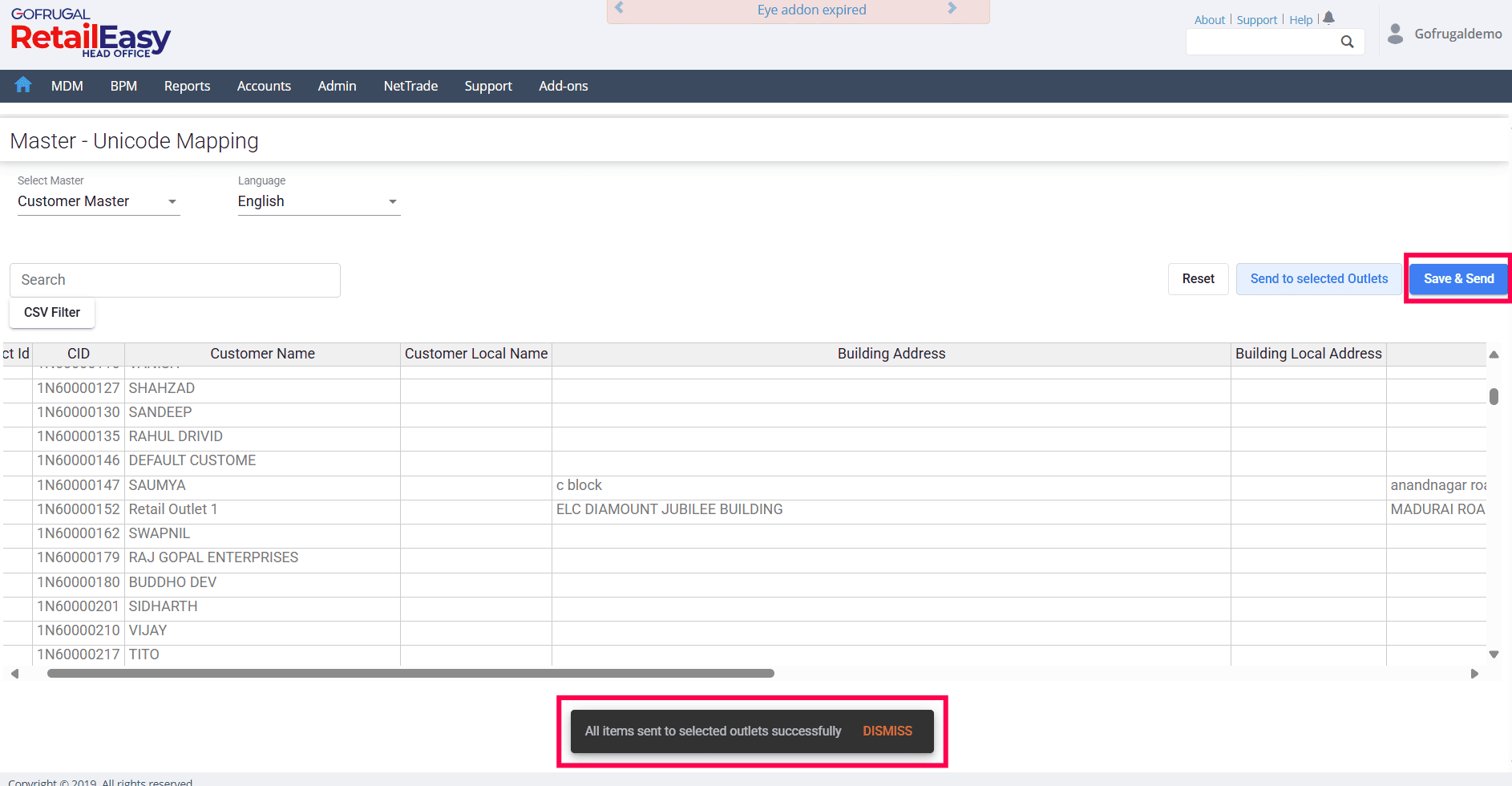Select the TITO customer name cell
Image resolution: width=1512 pixels, height=786 pixels.
point(262,654)
